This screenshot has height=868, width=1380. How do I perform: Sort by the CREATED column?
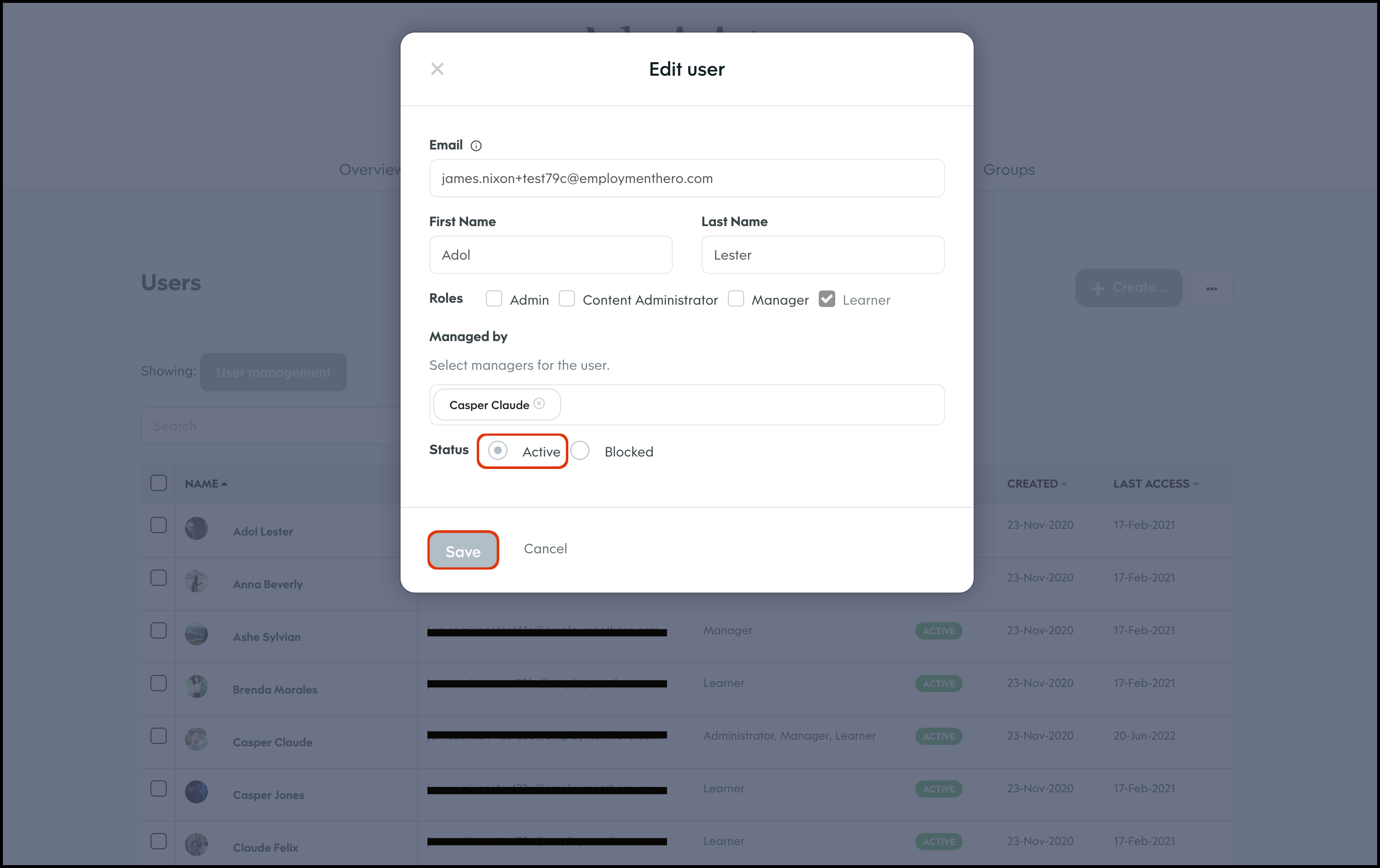tap(1037, 483)
